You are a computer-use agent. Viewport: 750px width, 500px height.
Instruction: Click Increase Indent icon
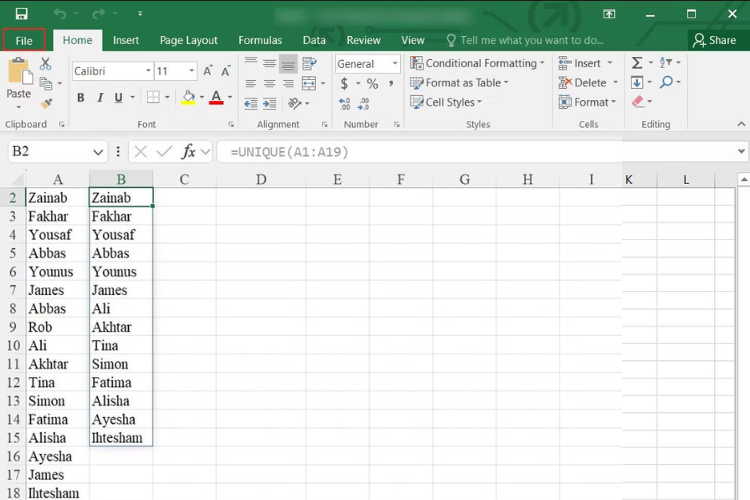(x=269, y=103)
